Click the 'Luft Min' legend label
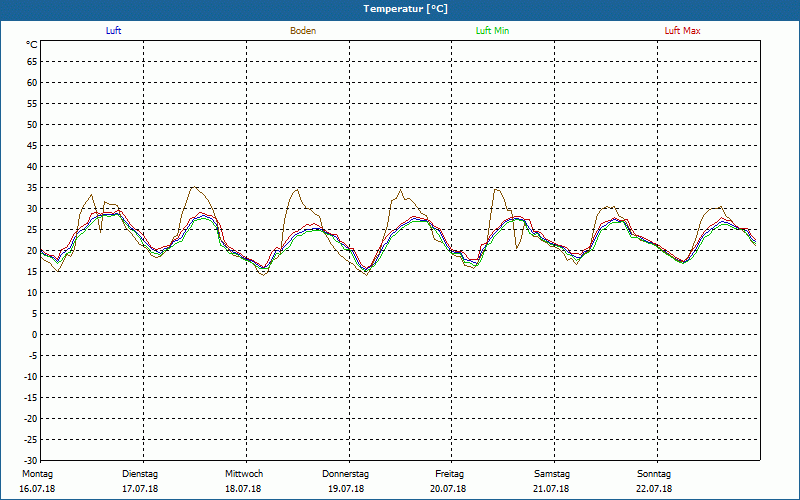The height and width of the screenshot is (500, 800). tap(492, 31)
